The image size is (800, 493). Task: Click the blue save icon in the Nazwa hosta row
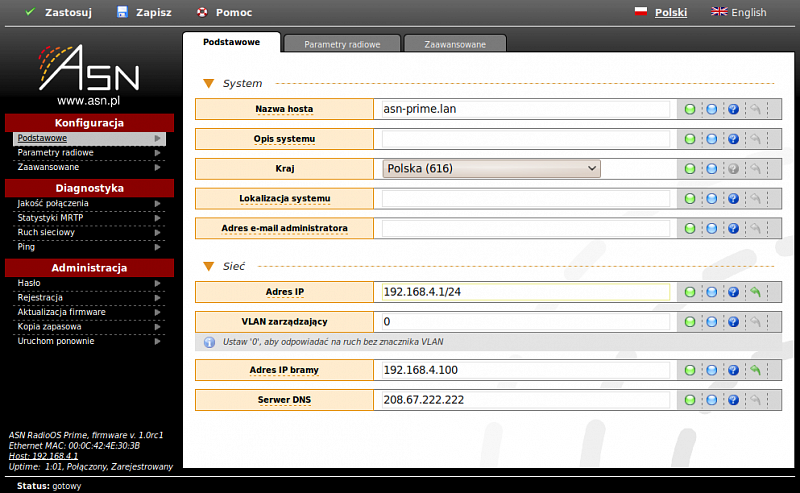tap(712, 109)
